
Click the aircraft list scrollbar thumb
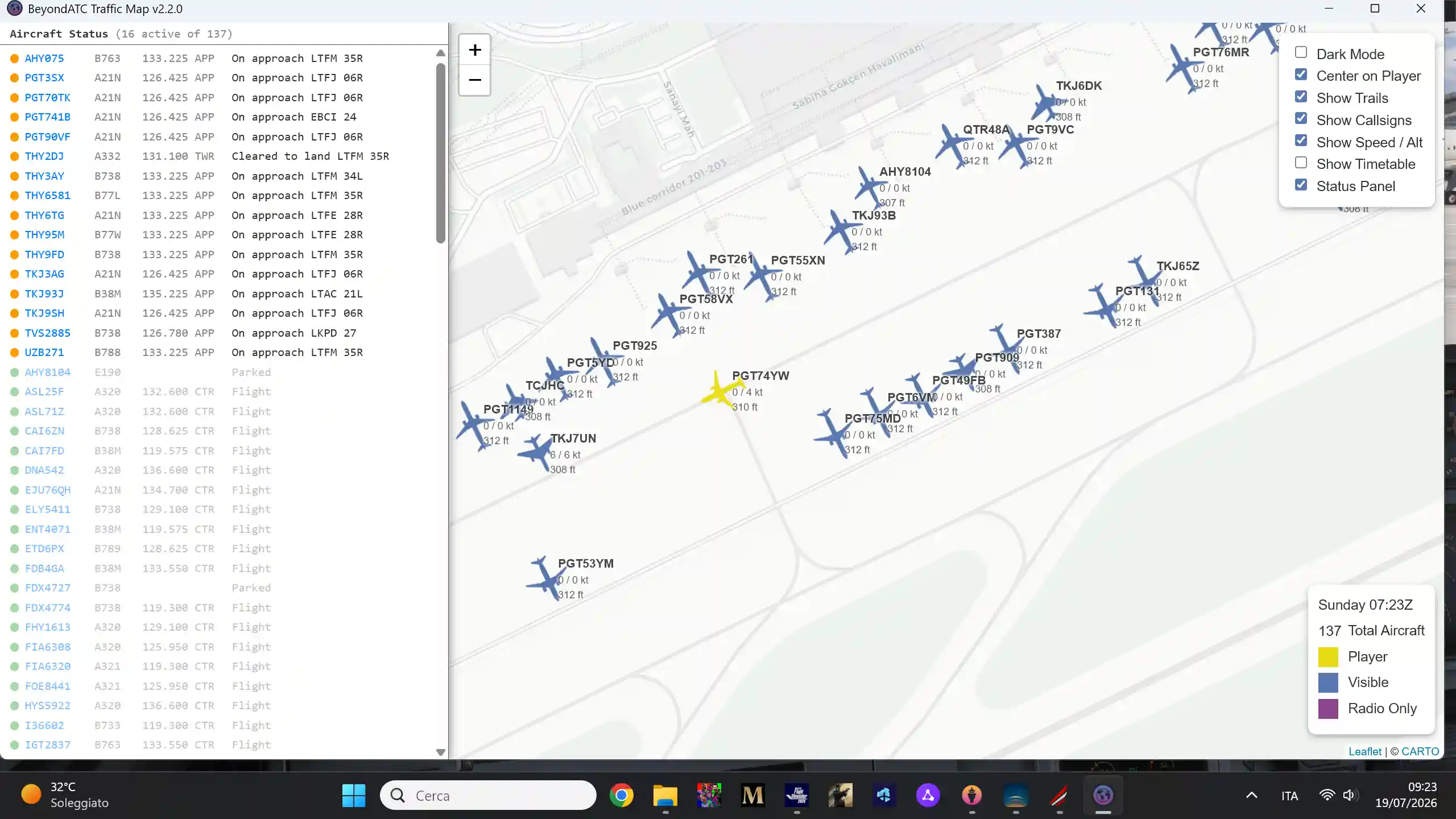(440, 153)
